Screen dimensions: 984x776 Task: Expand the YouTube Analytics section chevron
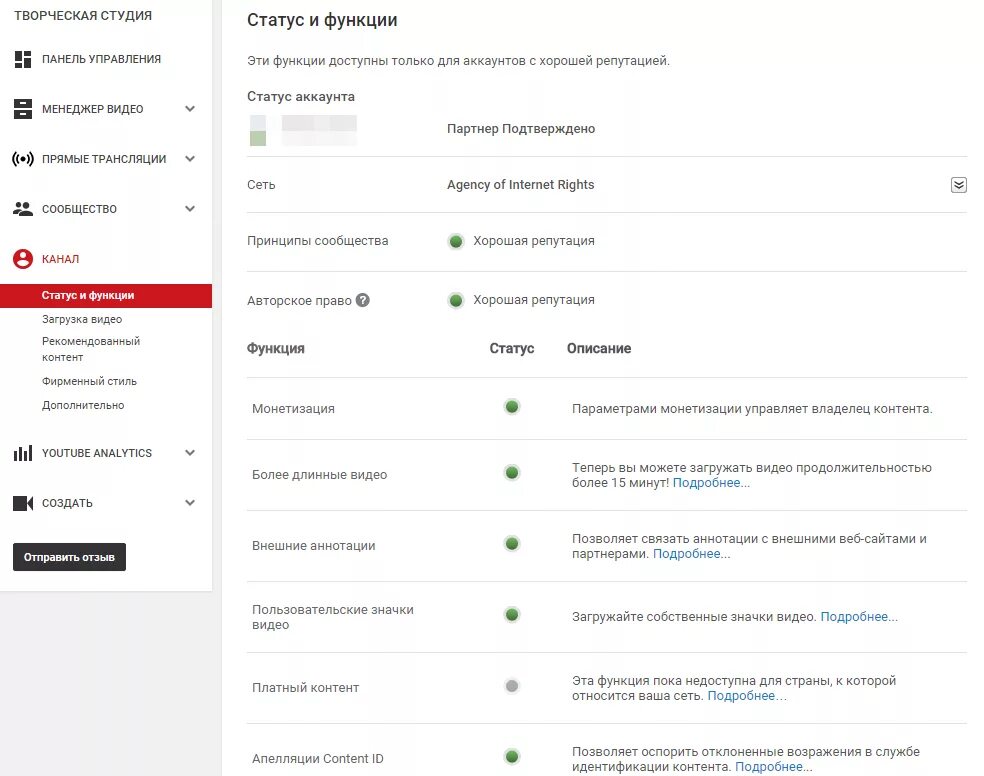(190, 453)
